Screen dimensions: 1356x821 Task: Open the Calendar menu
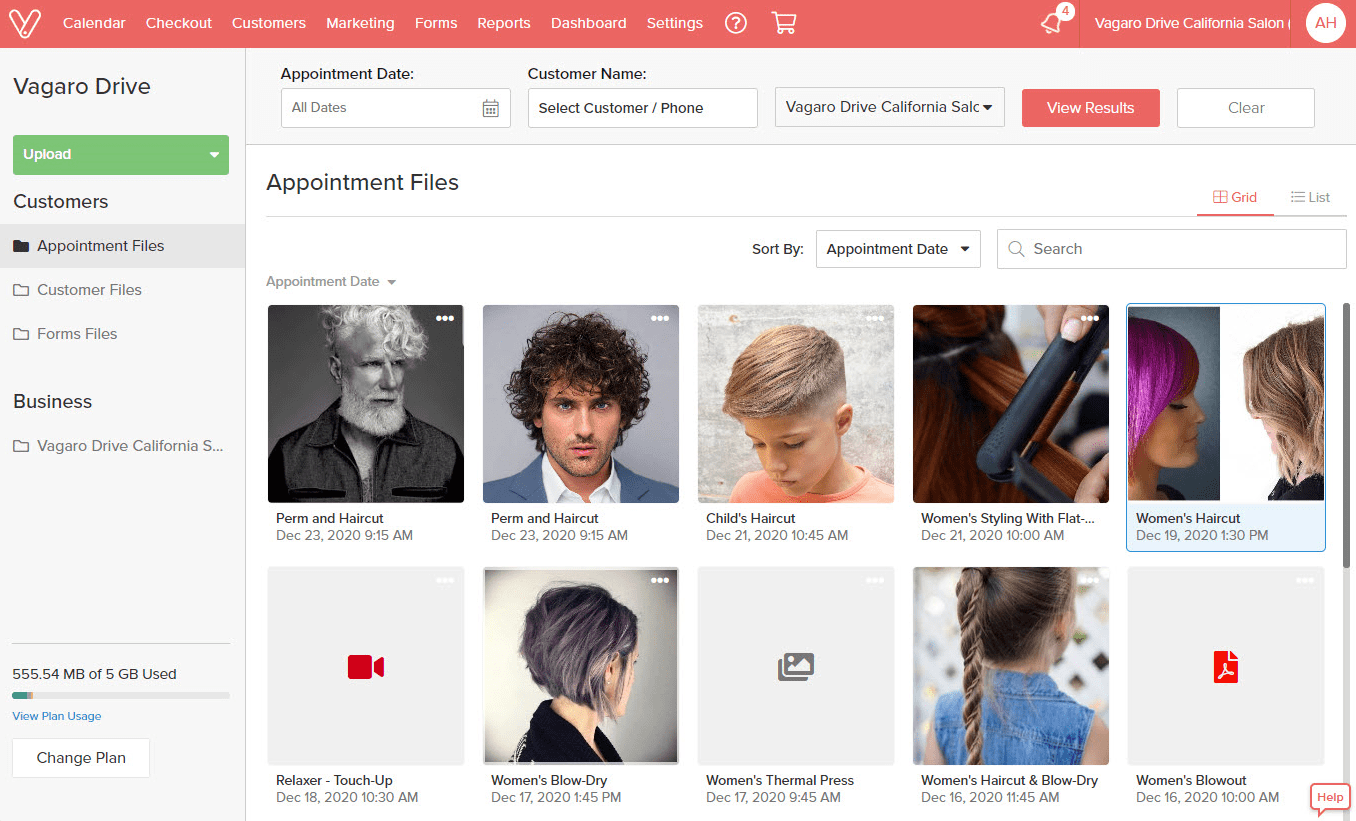(94, 23)
